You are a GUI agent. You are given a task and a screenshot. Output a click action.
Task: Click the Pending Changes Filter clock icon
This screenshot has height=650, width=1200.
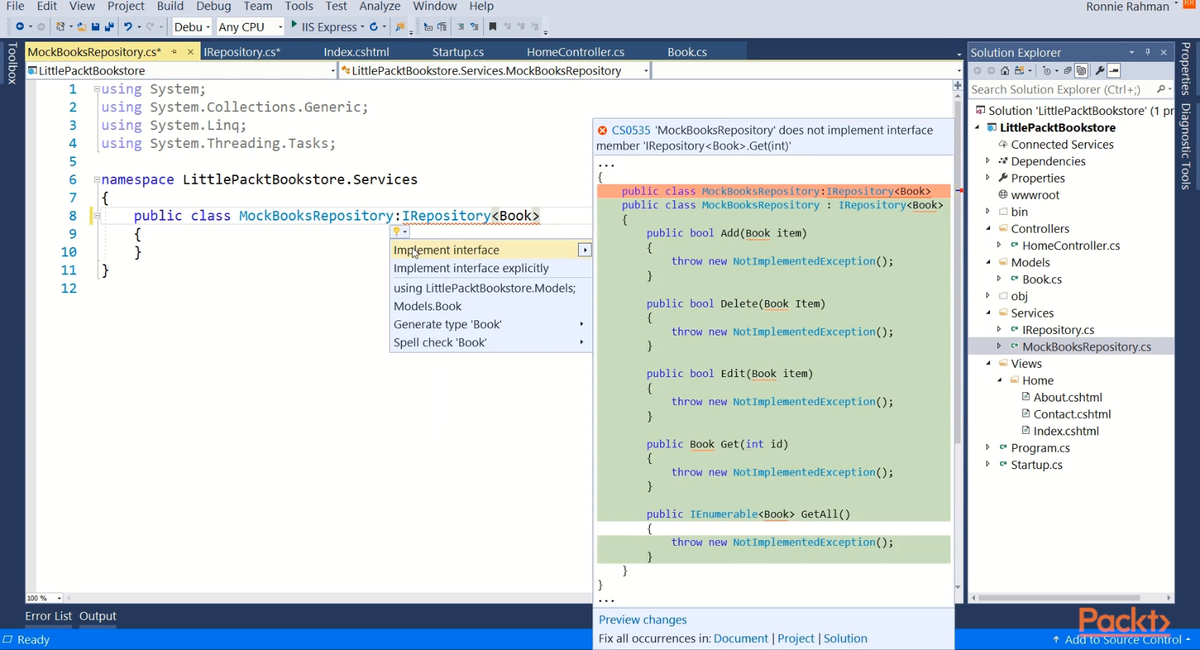(1047, 71)
